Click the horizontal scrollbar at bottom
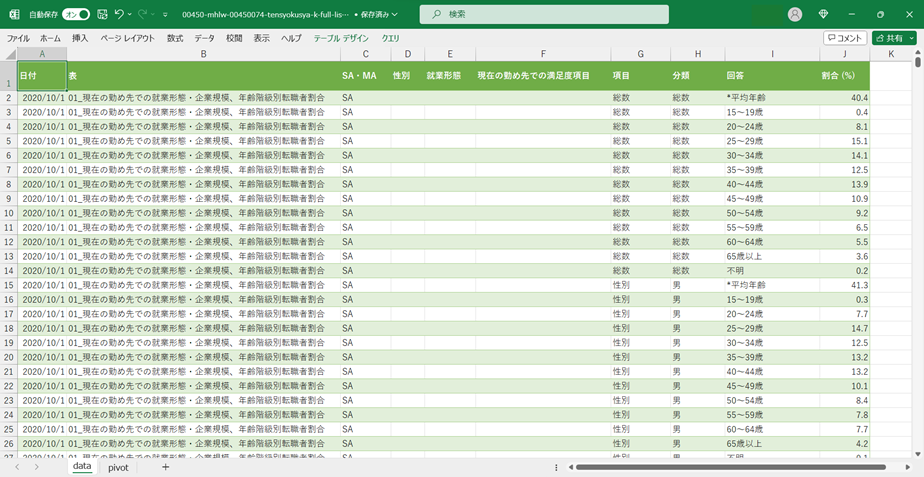Viewport: 924px width, 477px height. 730,467
